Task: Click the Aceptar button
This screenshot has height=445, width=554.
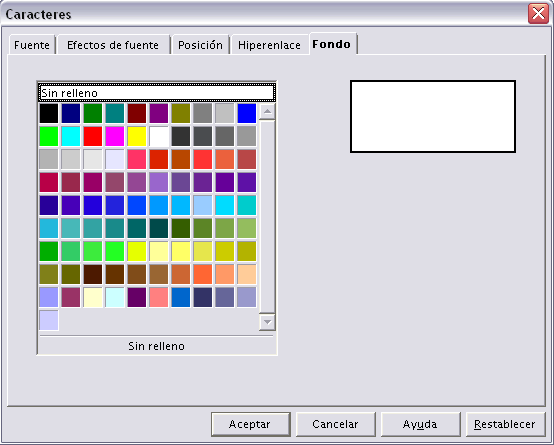Action: pos(251,424)
